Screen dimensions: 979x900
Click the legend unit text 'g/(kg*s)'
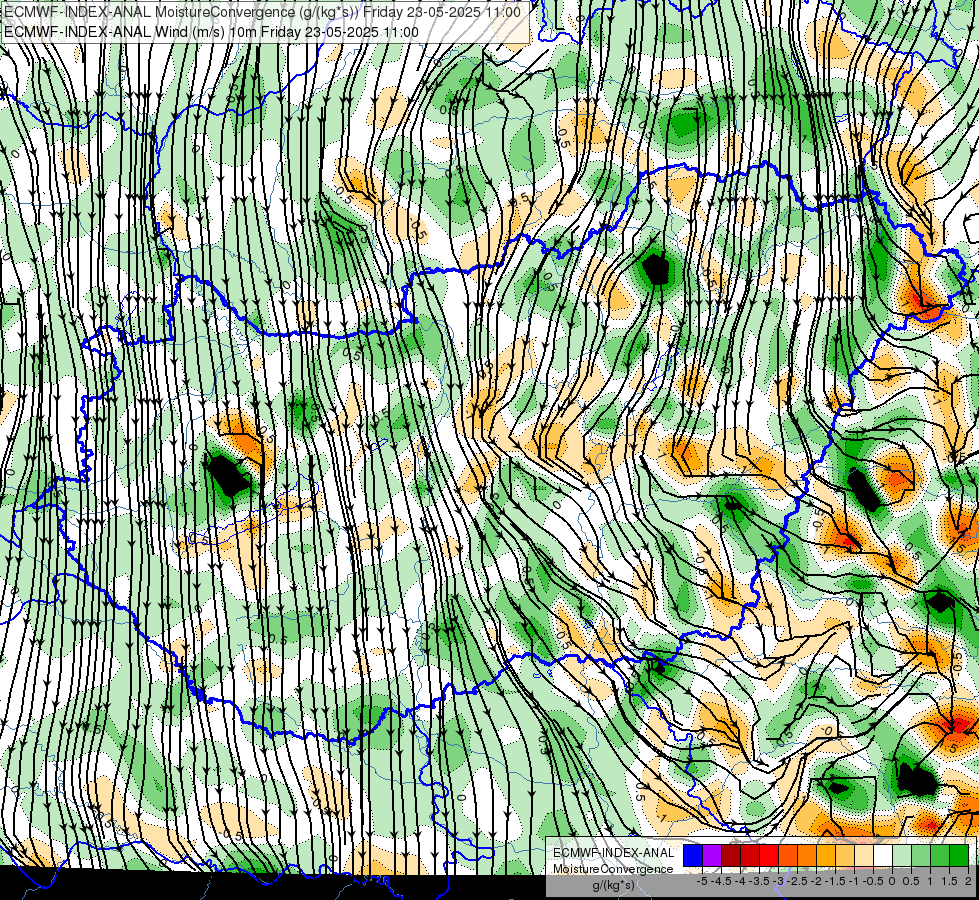pos(613,886)
